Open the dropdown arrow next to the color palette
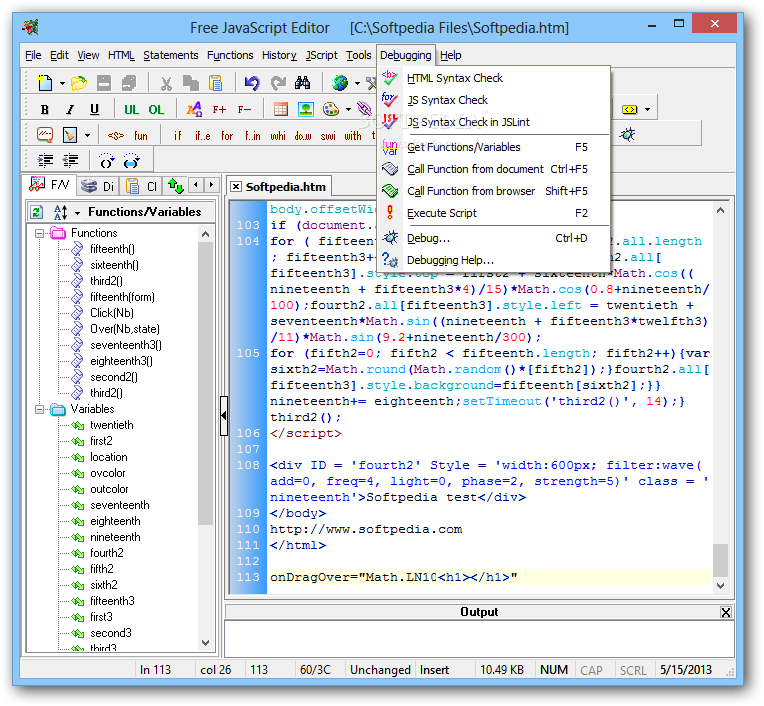 point(348,110)
